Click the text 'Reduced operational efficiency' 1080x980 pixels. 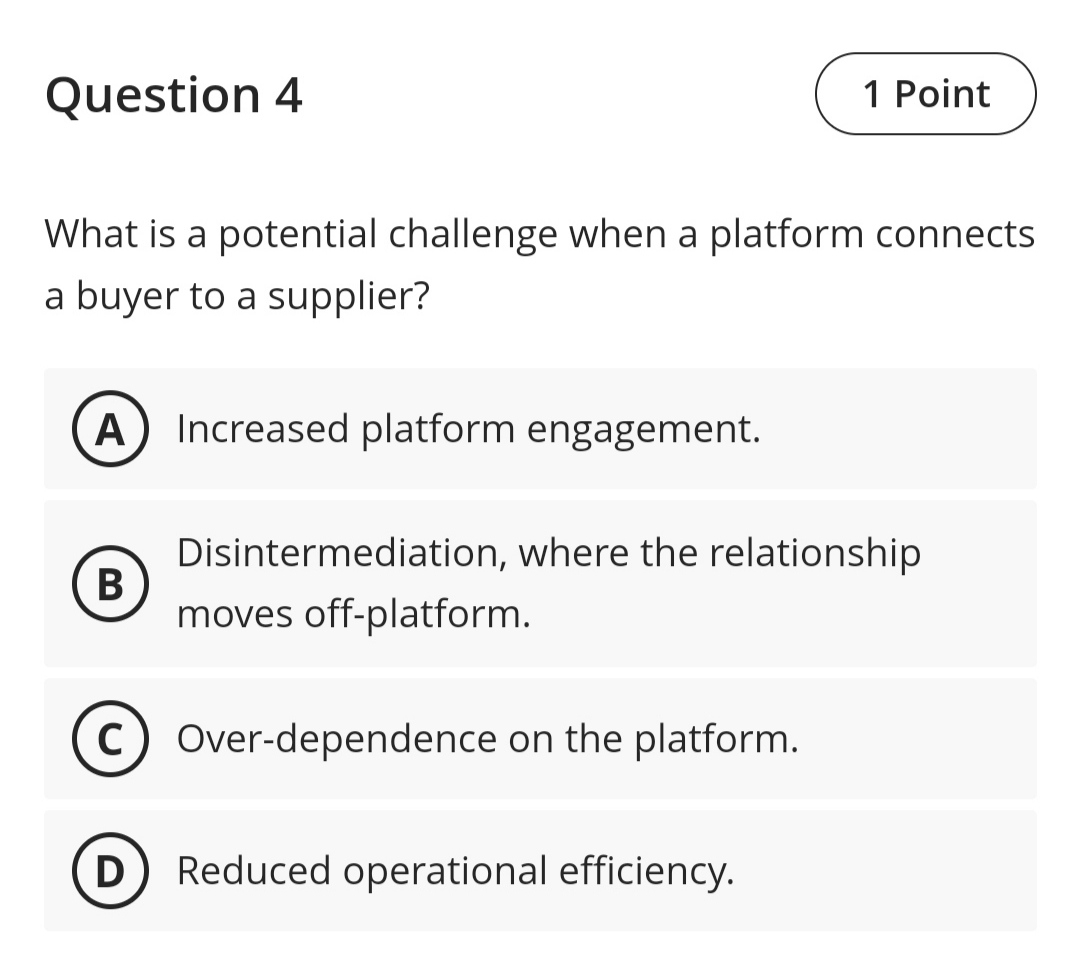click(x=456, y=870)
